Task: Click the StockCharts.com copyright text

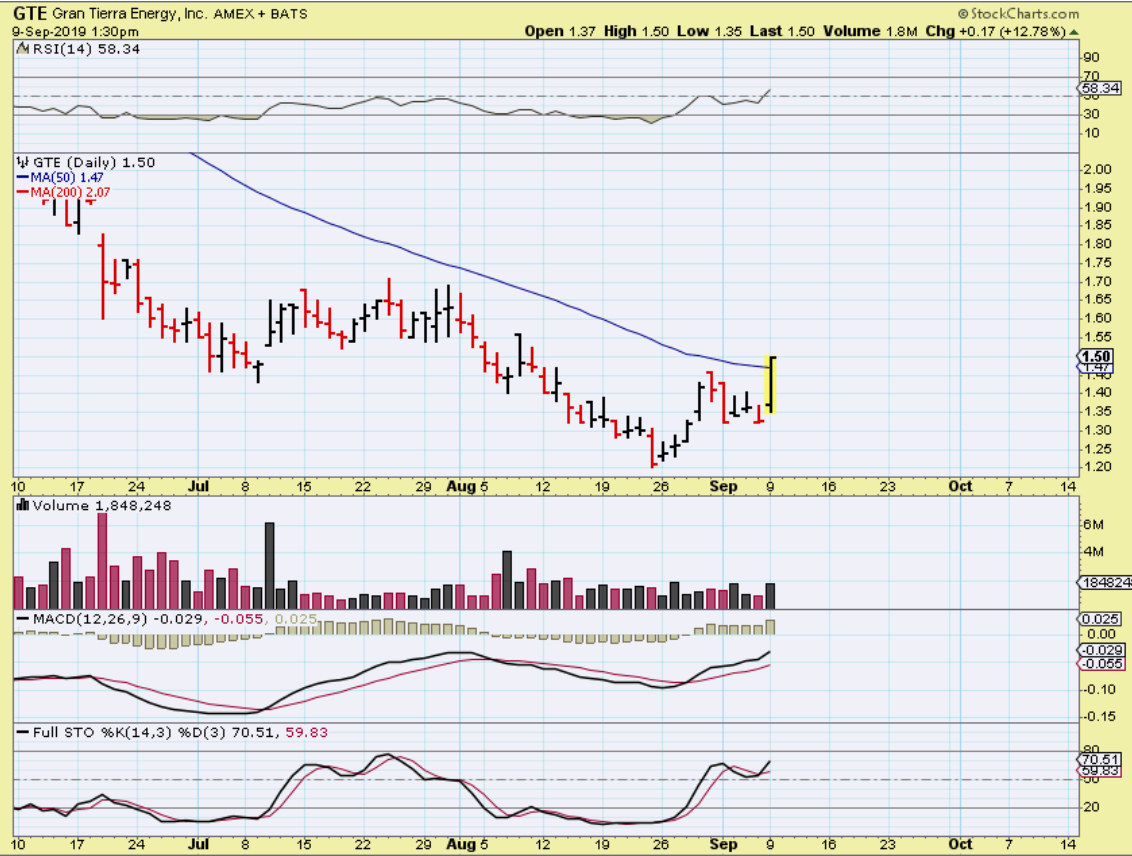Action: [x=1019, y=14]
